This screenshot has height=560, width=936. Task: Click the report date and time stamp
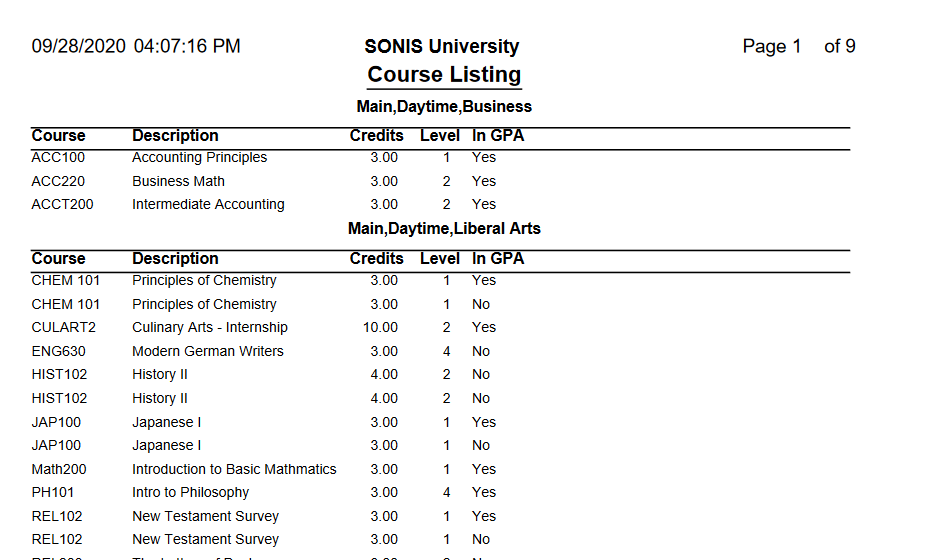click(x=136, y=47)
